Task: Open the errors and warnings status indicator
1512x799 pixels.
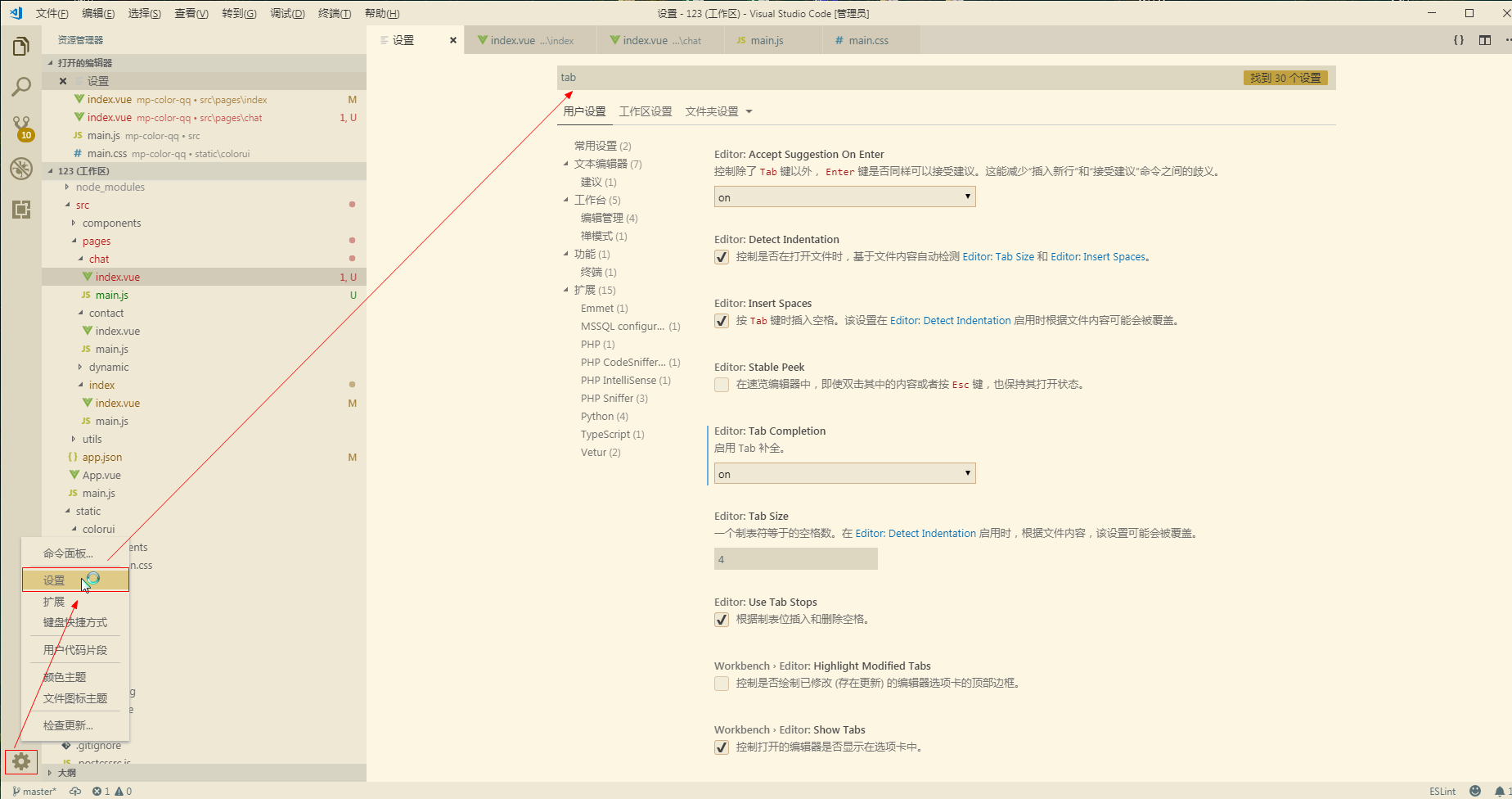Action: [x=112, y=792]
